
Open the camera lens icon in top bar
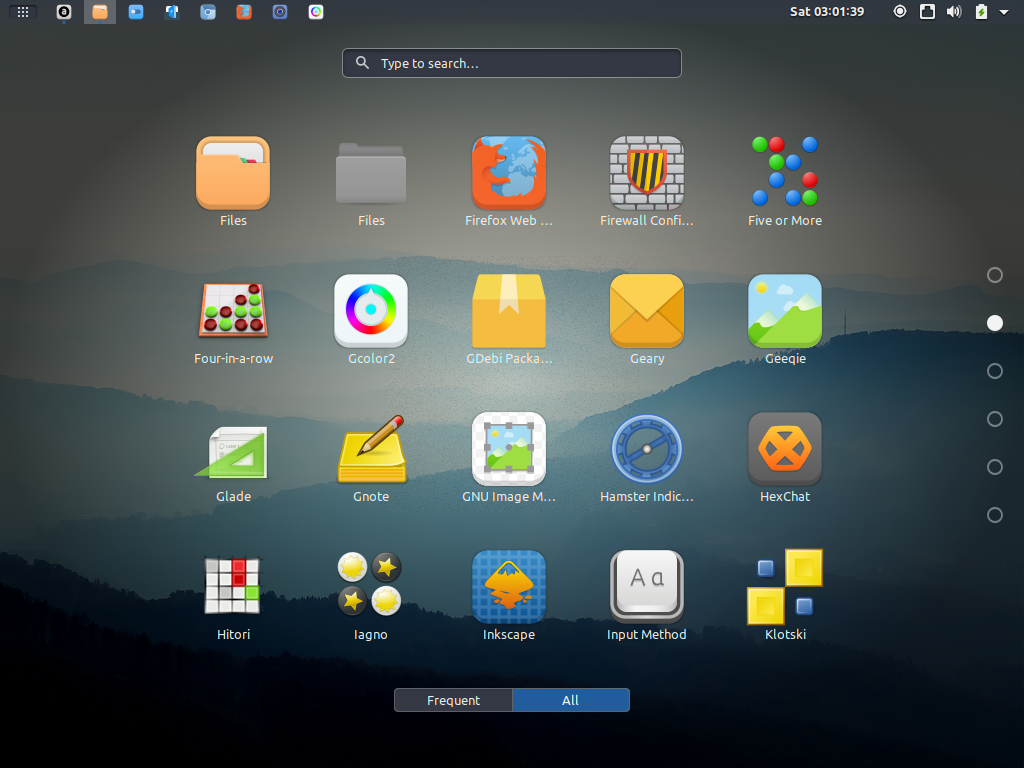(x=280, y=12)
